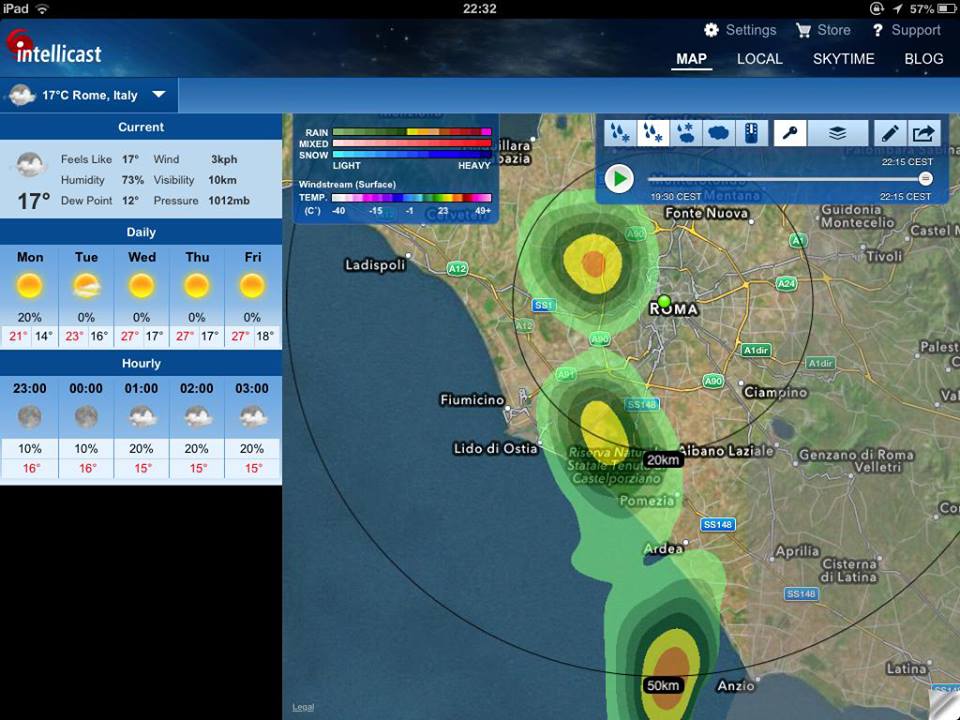Viewport: 960px width, 720px height.
Task: Click the RAIN intensity color bar
Action: (x=411, y=132)
